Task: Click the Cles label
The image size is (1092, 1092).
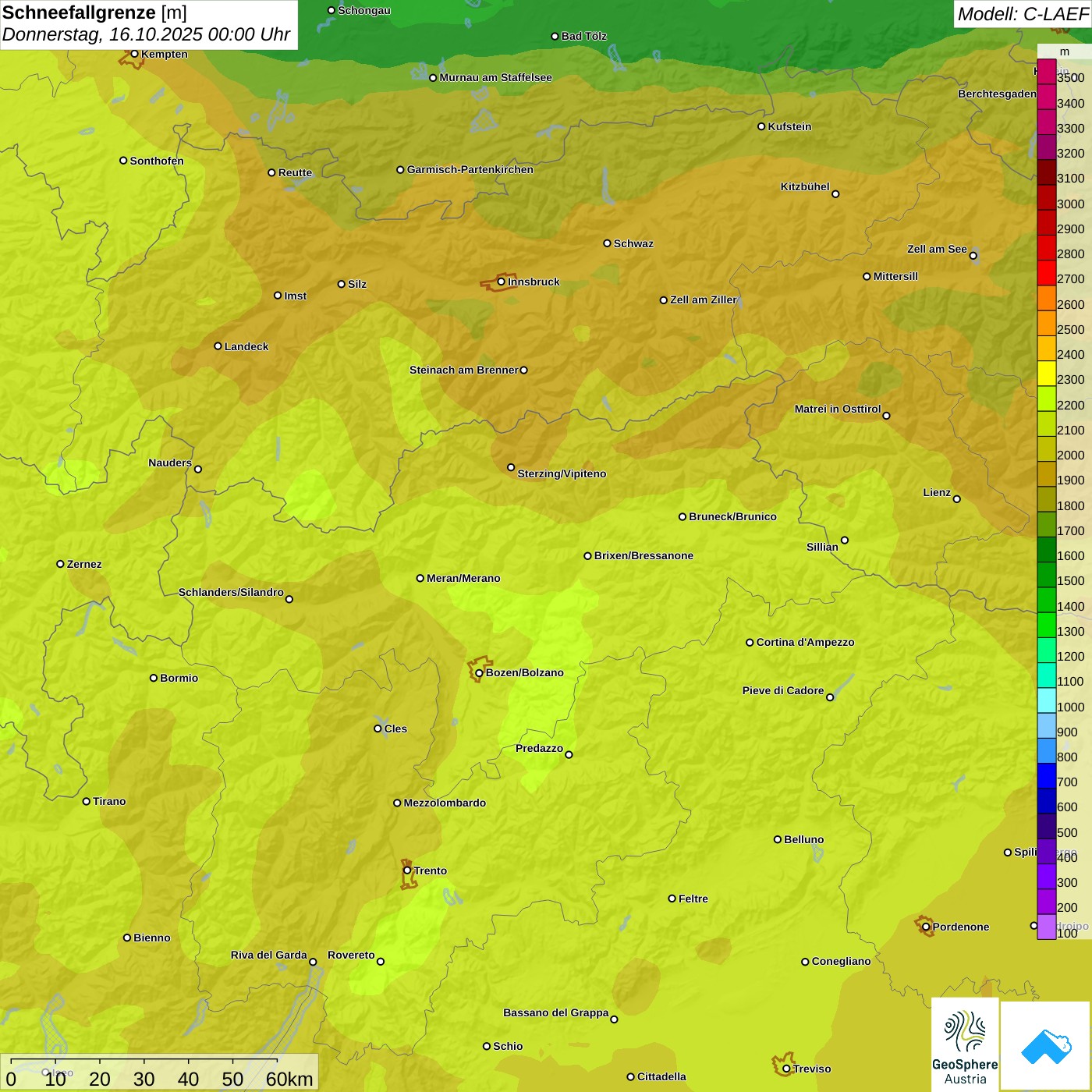Action: tap(395, 729)
